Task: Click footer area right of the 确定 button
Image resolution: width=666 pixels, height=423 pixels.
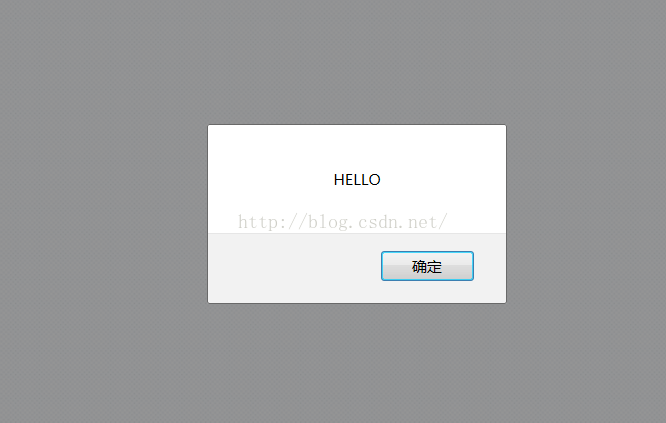Action: [490, 268]
